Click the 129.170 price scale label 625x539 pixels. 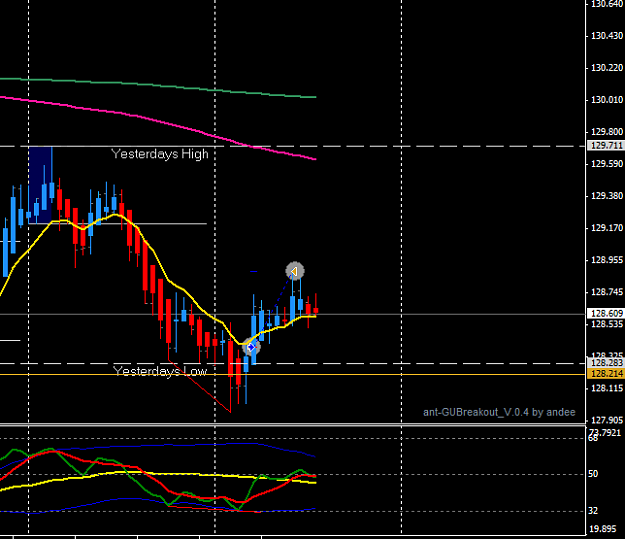[x=606, y=228]
